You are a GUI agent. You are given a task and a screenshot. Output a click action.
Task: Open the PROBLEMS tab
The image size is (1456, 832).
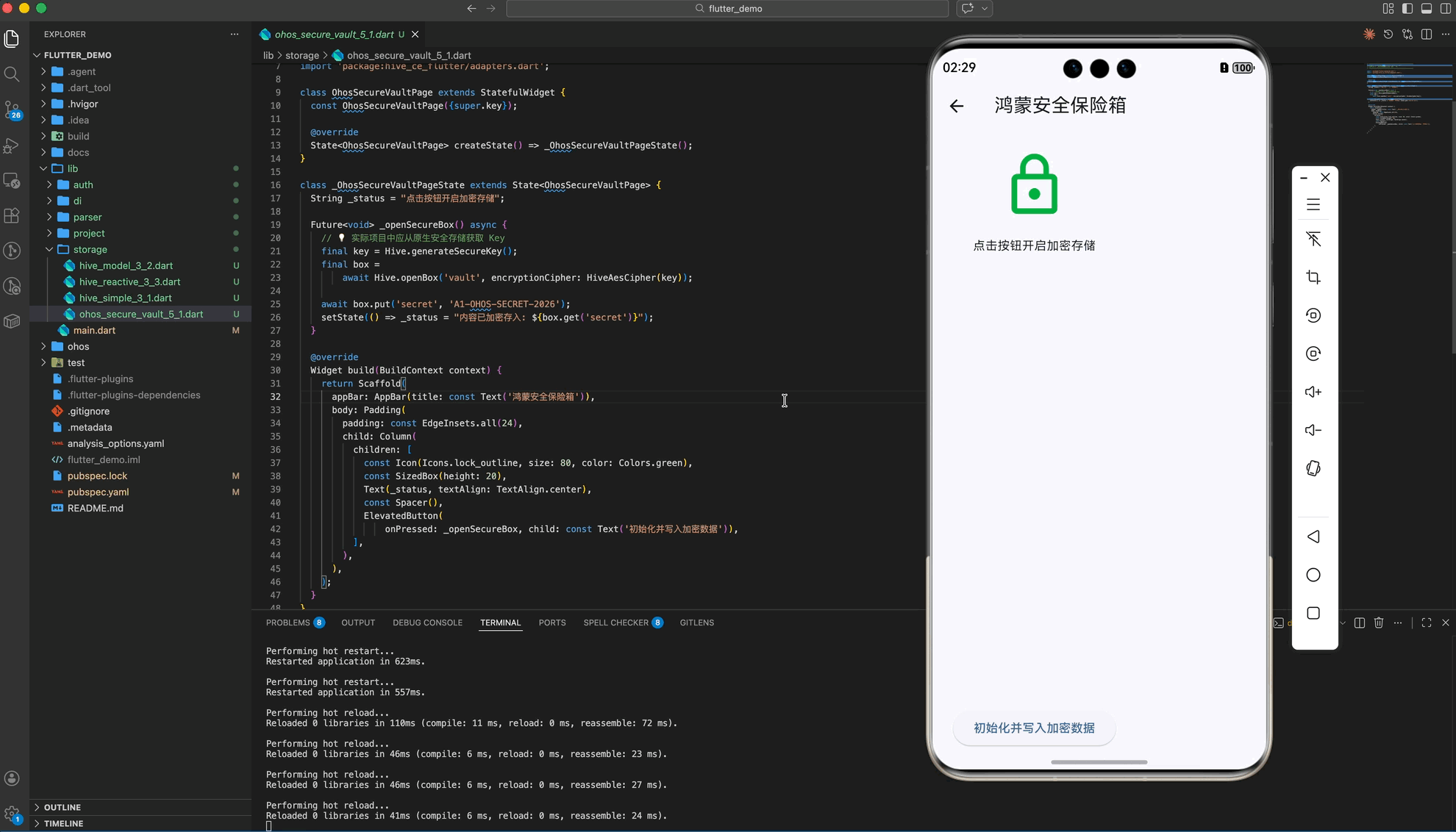pyautogui.click(x=288, y=623)
